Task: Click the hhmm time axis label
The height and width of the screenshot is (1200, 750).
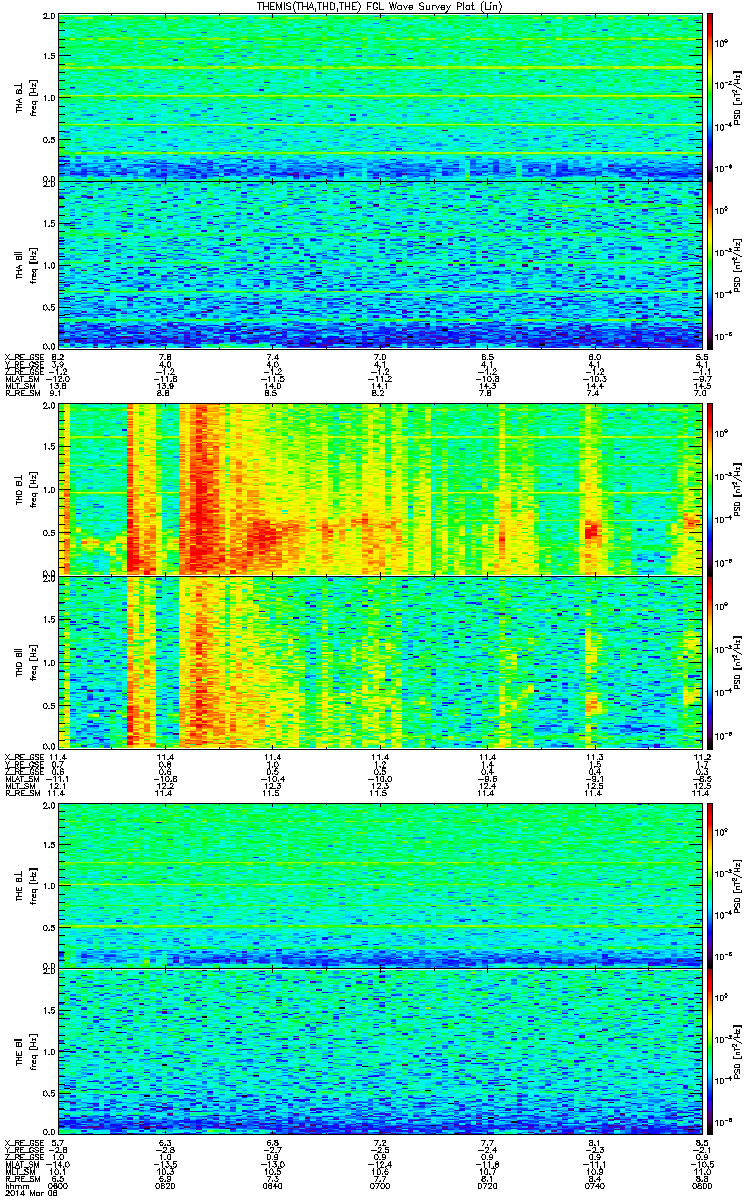Action: point(15,1185)
